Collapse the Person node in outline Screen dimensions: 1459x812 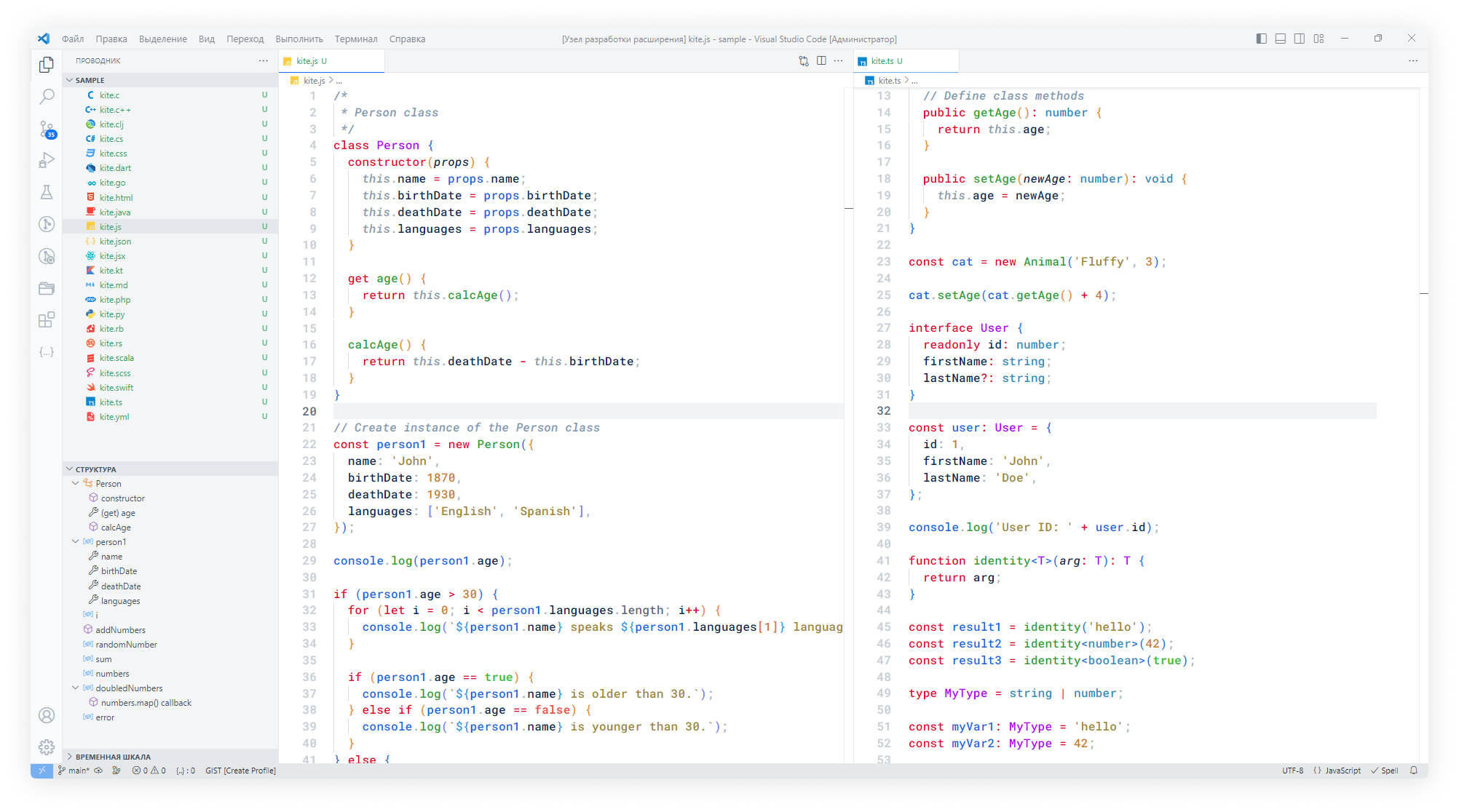point(76,483)
